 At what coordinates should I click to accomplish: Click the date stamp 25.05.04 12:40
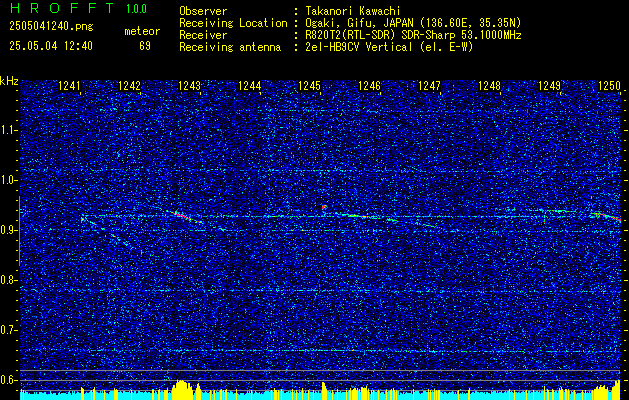tap(51, 46)
